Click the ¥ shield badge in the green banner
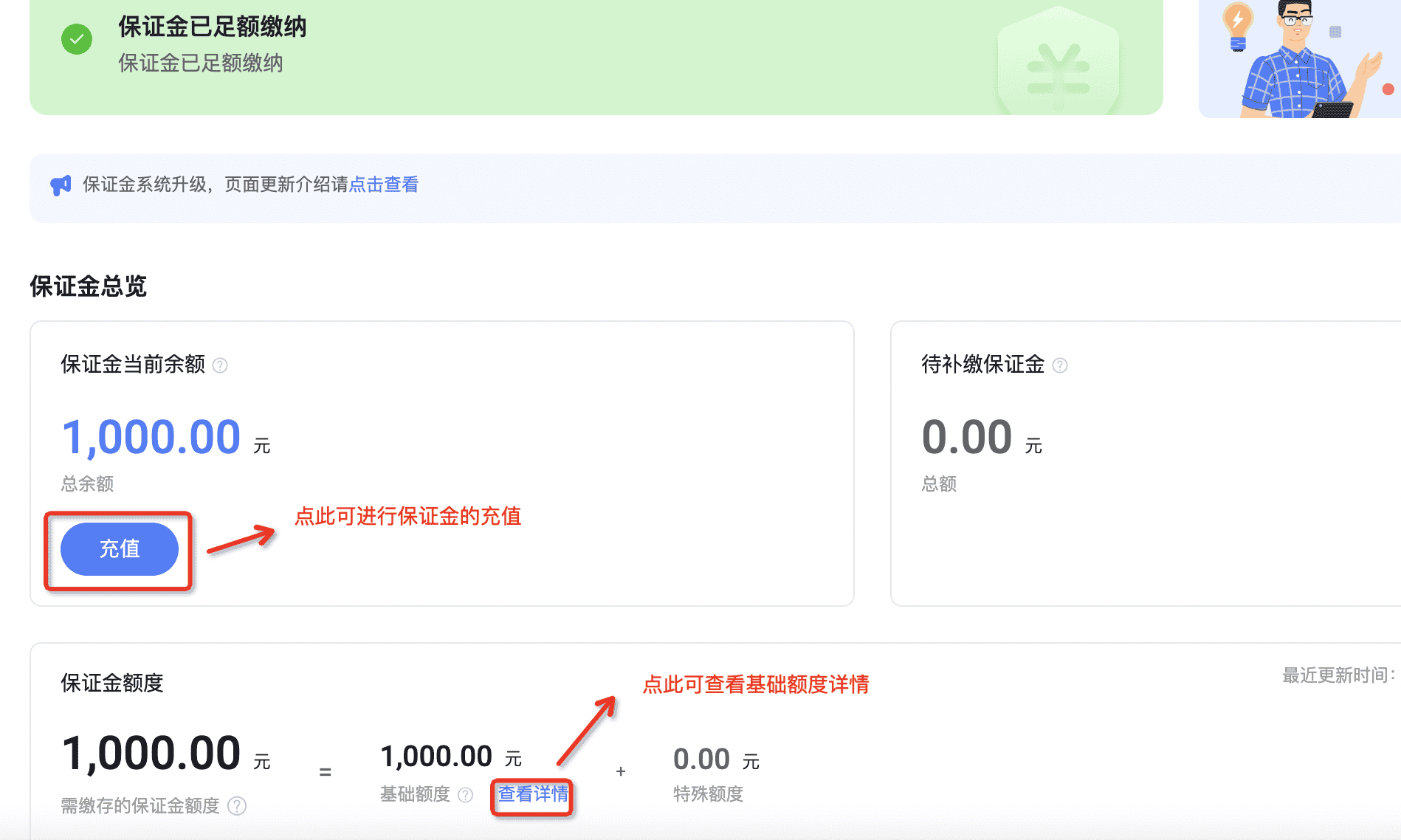 pos(1057,59)
